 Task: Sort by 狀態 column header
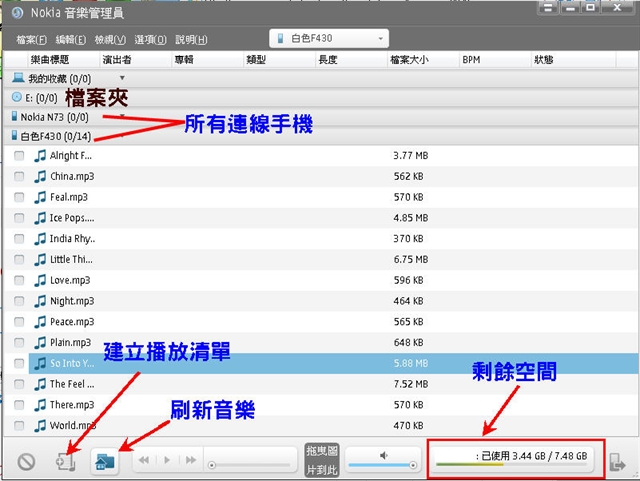[573, 60]
